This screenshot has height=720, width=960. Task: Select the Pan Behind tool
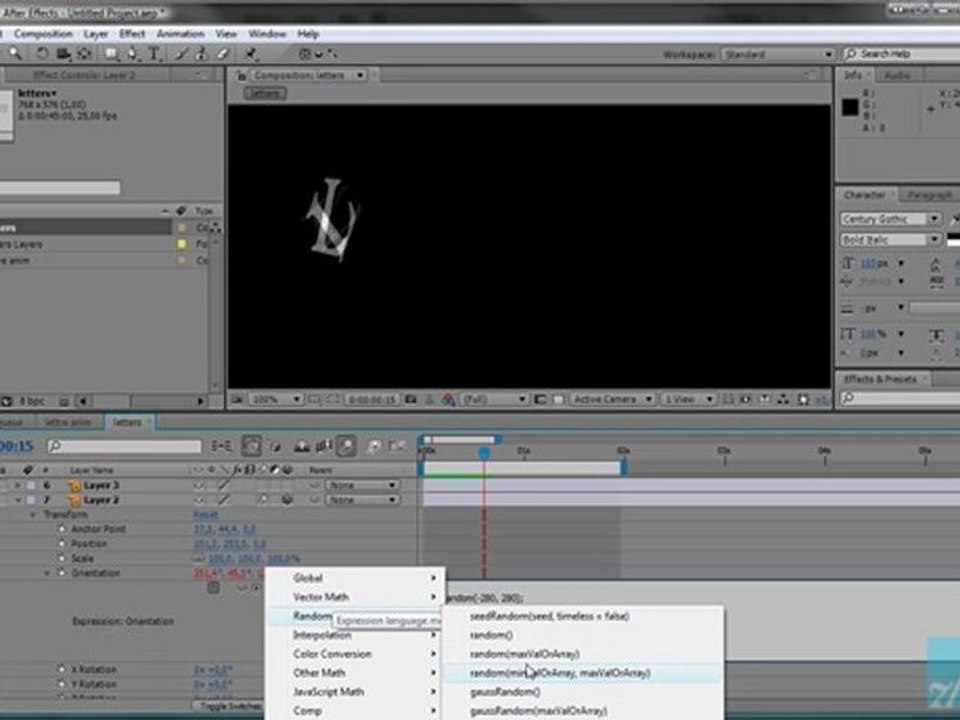84,54
